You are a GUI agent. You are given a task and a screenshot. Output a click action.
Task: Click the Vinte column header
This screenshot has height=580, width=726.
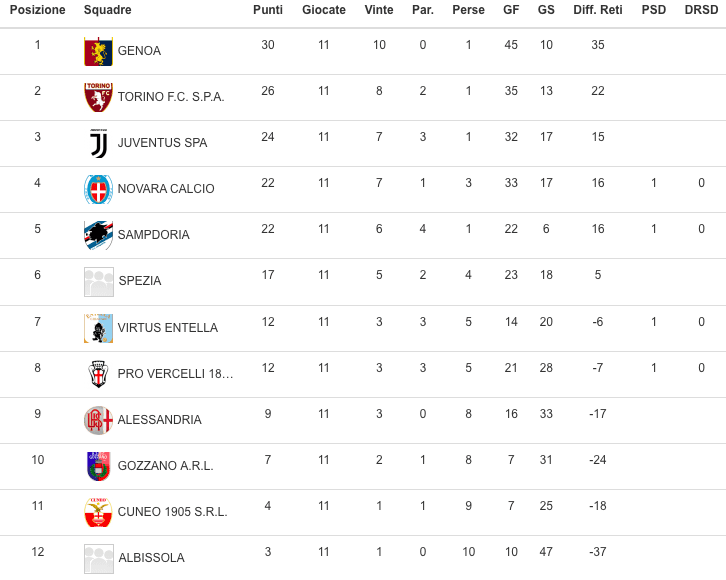coord(379,10)
